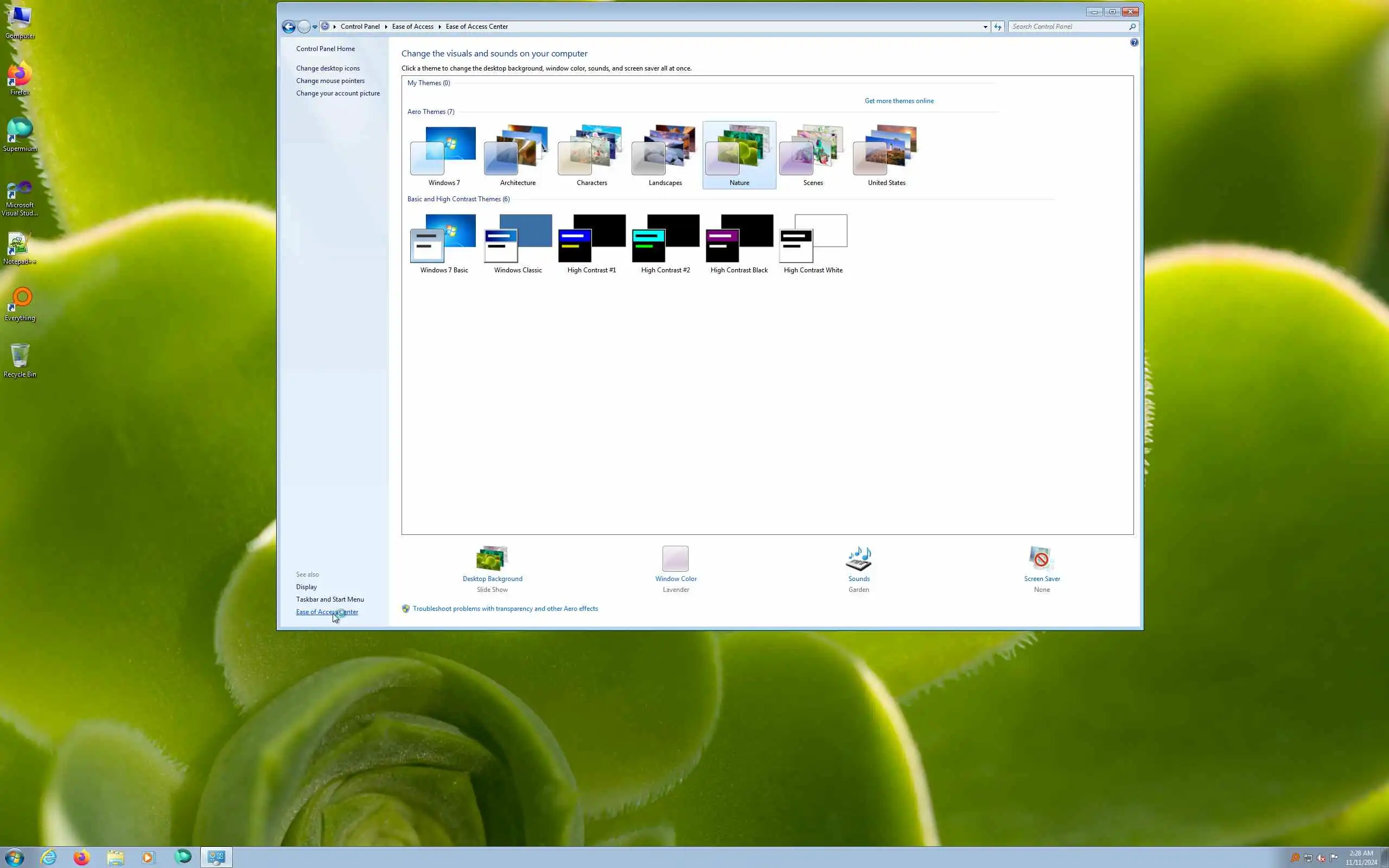Image resolution: width=1389 pixels, height=868 pixels.
Task: Open the Desktop Background icon
Action: pos(492,559)
